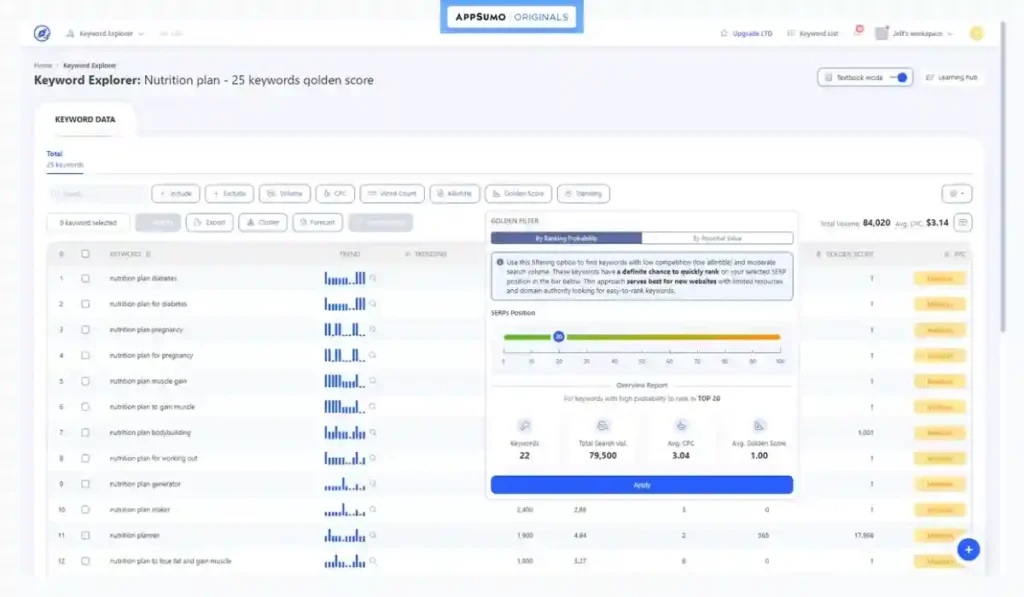Click the Upgrade LTD star link
The height and width of the screenshot is (597, 1024).
pyautogui.click(x=746, y=33)
